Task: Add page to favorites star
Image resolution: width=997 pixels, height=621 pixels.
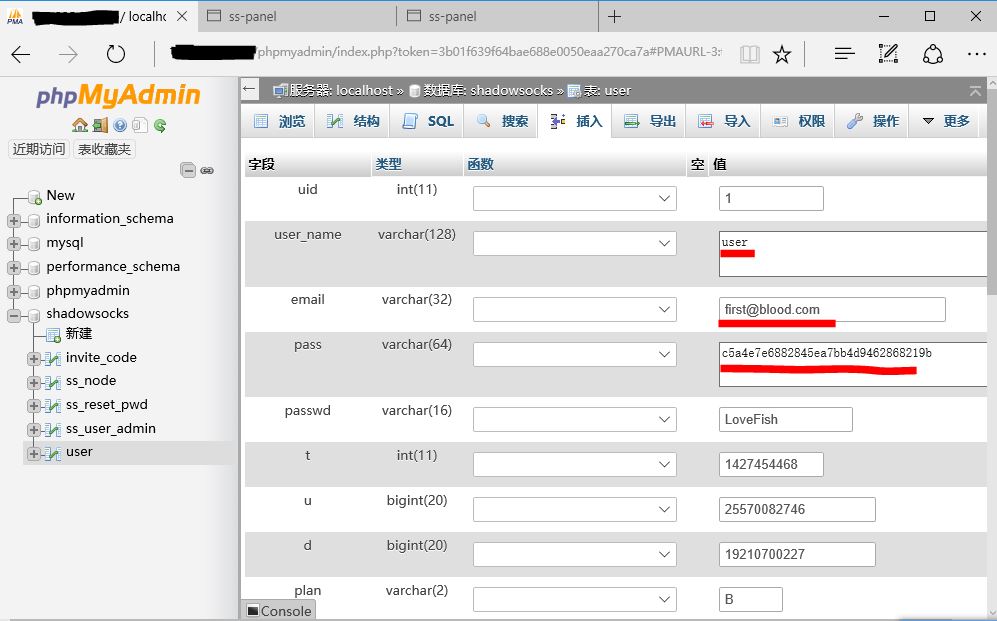Action: (x=781, y=54)
